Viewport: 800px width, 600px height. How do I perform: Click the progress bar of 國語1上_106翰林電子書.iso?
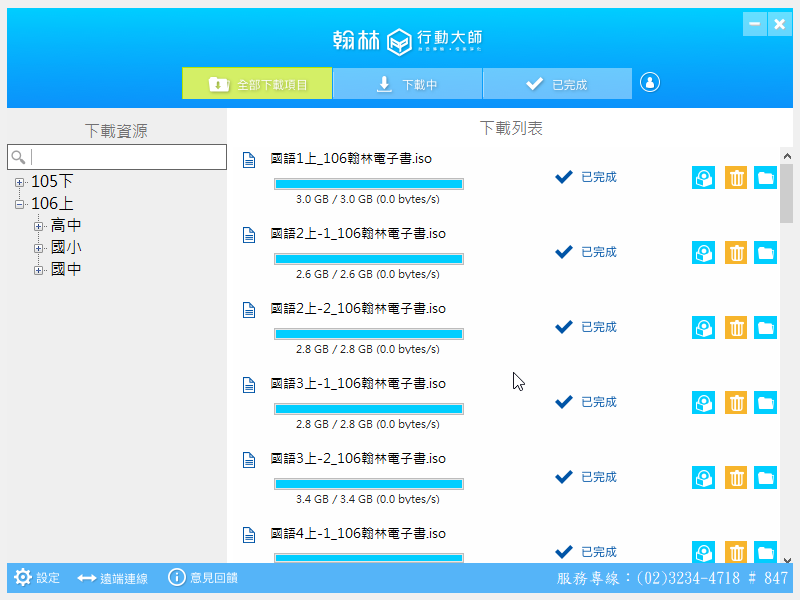pos(369,184)
